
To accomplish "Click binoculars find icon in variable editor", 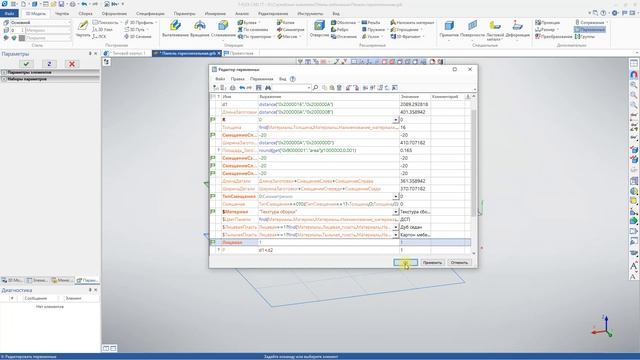I will pos(268,88).
